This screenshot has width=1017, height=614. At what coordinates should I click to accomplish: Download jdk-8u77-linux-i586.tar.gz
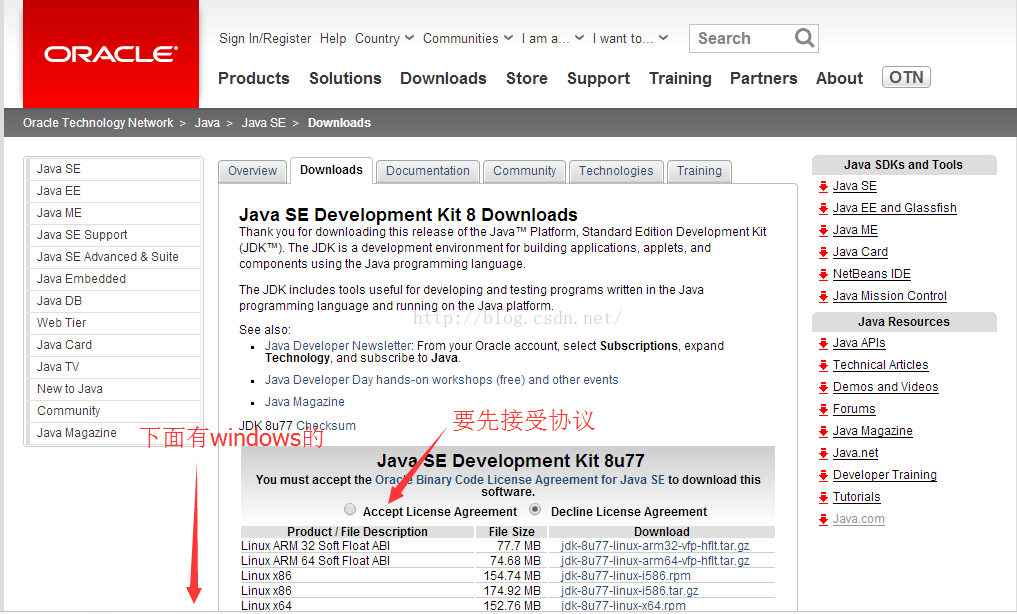630,591
